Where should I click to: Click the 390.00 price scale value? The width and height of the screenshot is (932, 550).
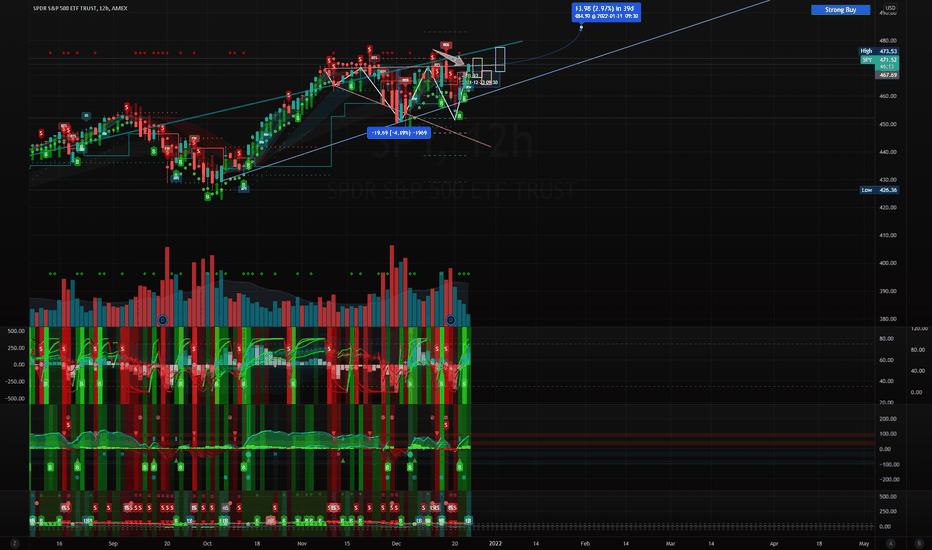tap(888, 291)
